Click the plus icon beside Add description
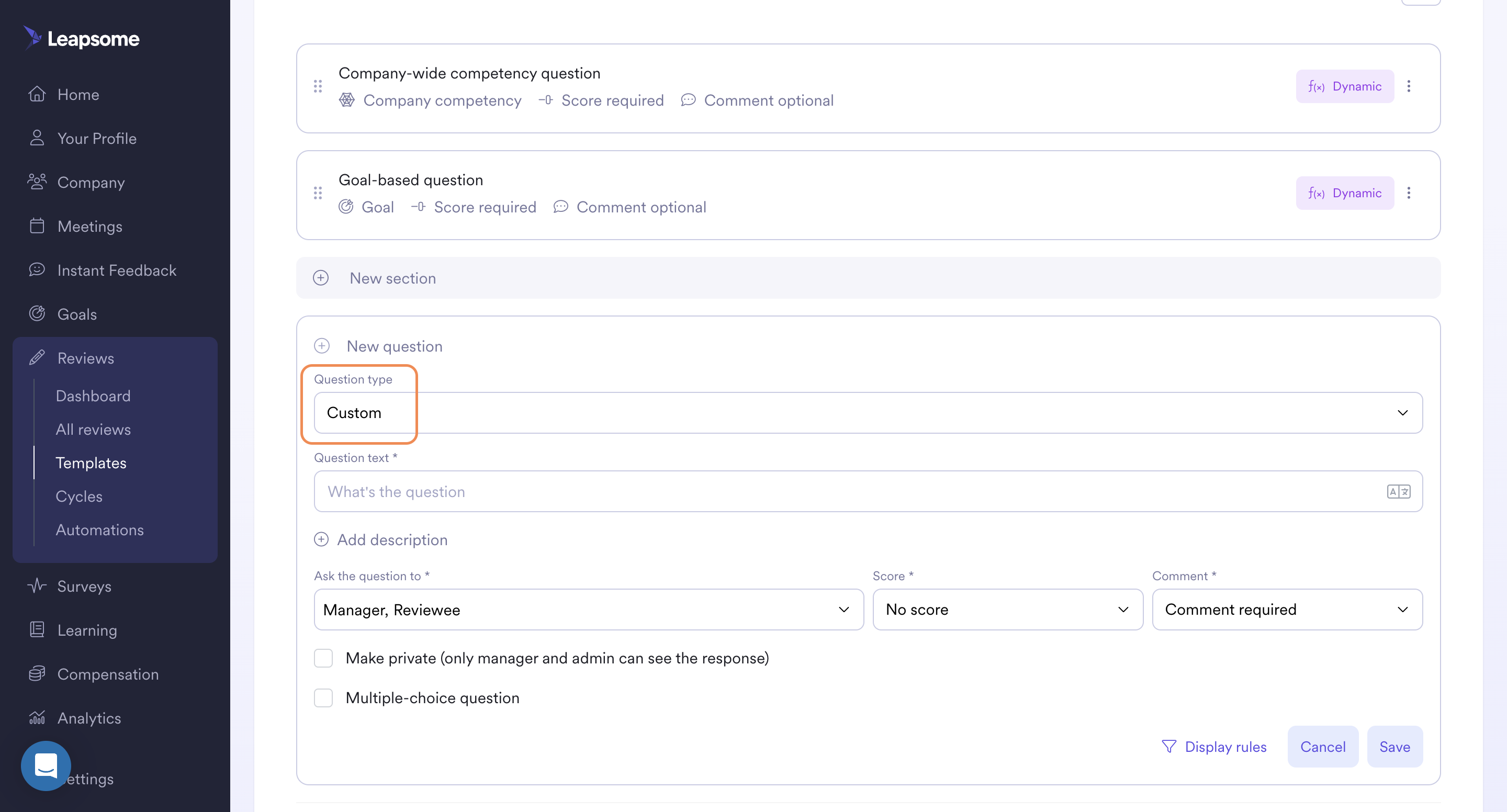 click(321, 539)
